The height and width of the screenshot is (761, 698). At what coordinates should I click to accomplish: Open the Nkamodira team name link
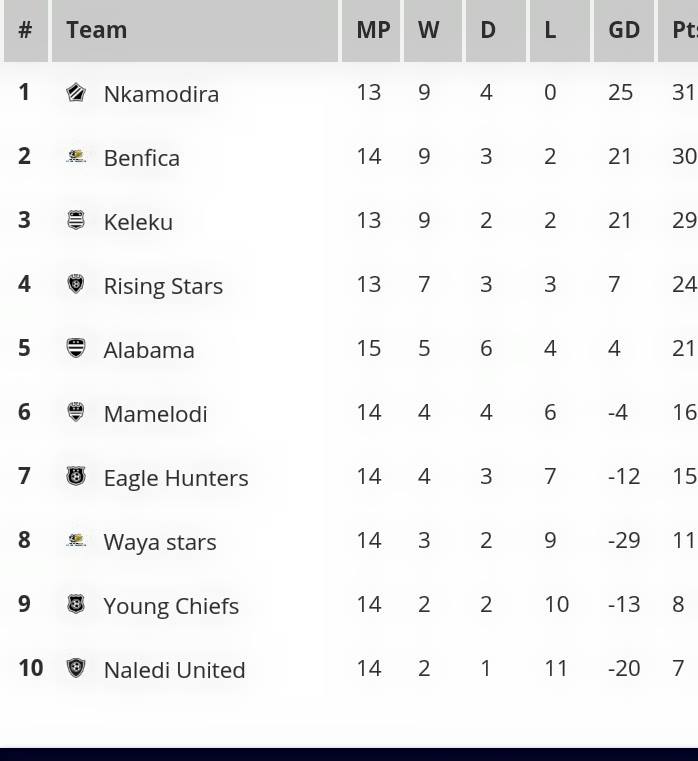[161, 94]
